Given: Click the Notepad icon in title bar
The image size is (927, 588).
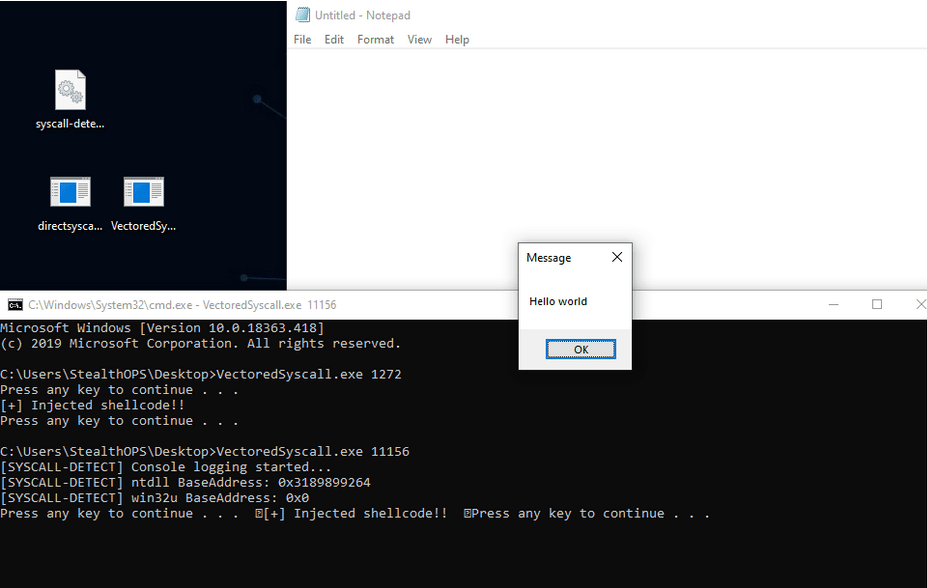Looking at the screenshot, I should tap(302, 15).
